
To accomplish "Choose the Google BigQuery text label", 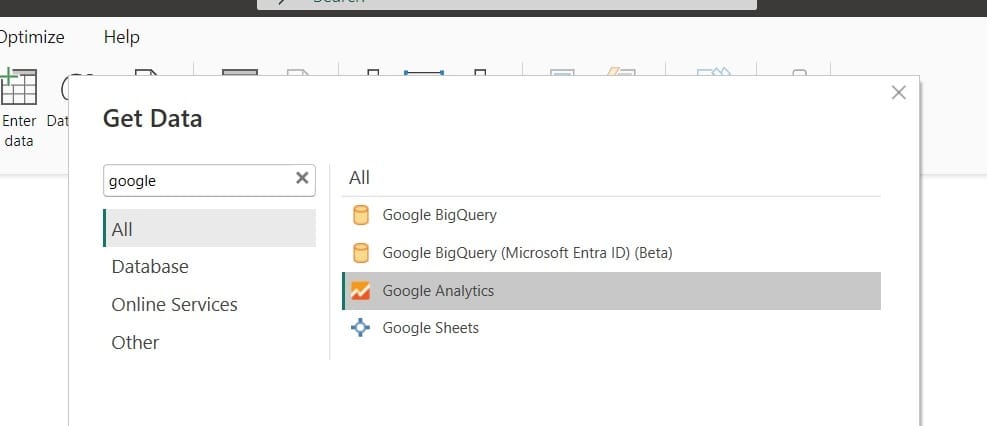I will pyautogui.click(x=439, y=215).
